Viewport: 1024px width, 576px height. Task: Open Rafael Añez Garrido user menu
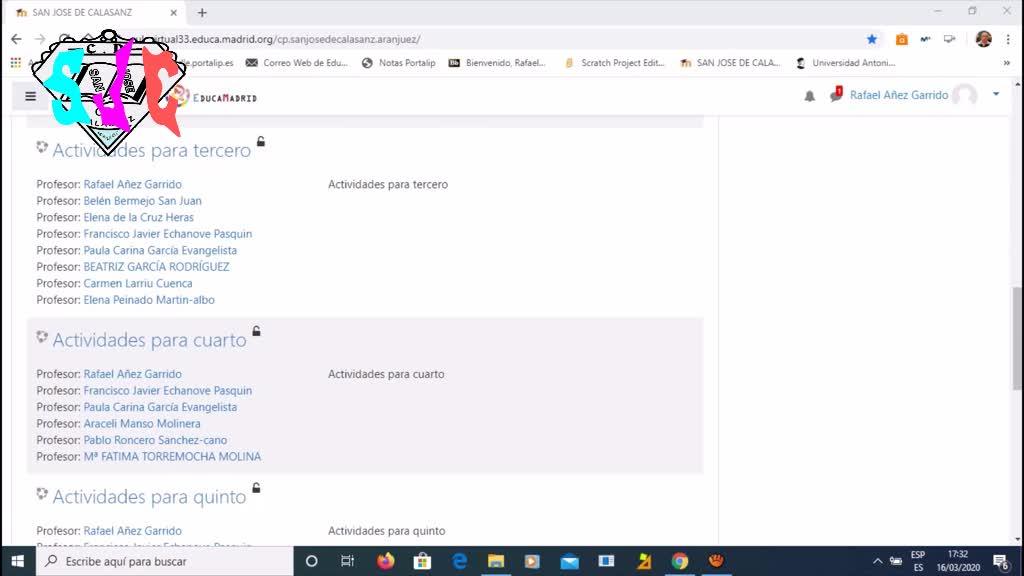pos(899,95)
